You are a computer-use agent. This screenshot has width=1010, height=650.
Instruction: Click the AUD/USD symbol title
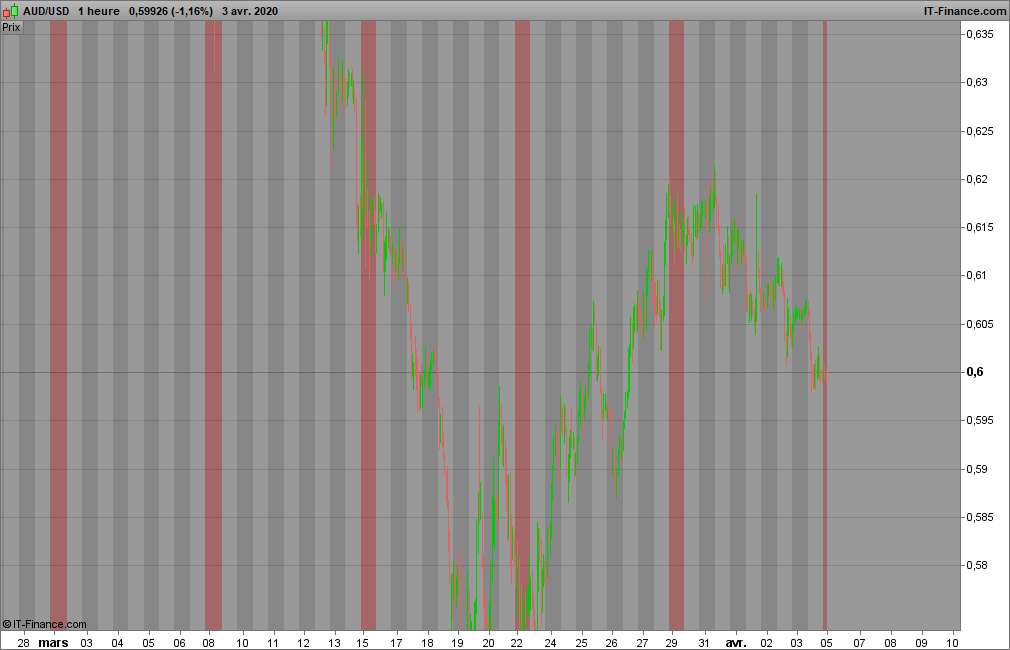pos(46,11)
